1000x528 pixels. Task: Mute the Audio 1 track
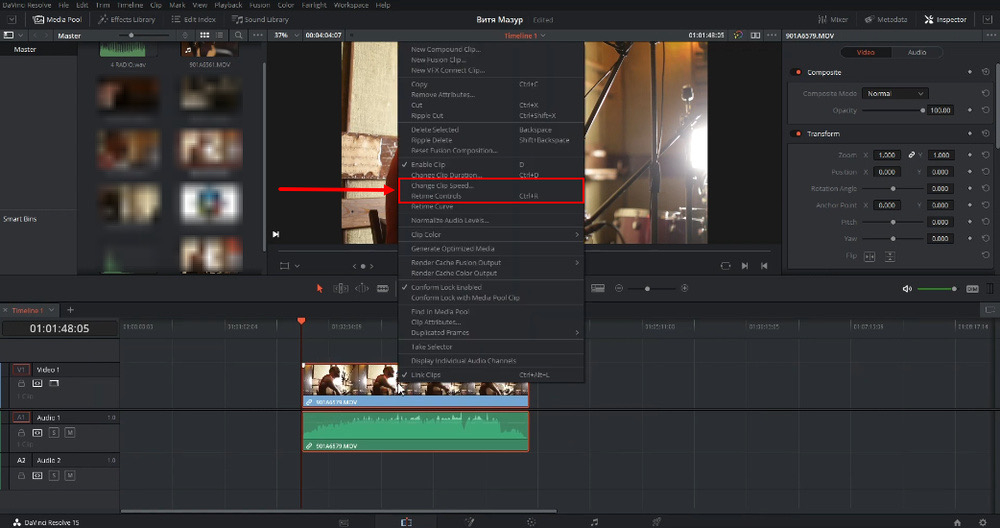coord(70,433)
